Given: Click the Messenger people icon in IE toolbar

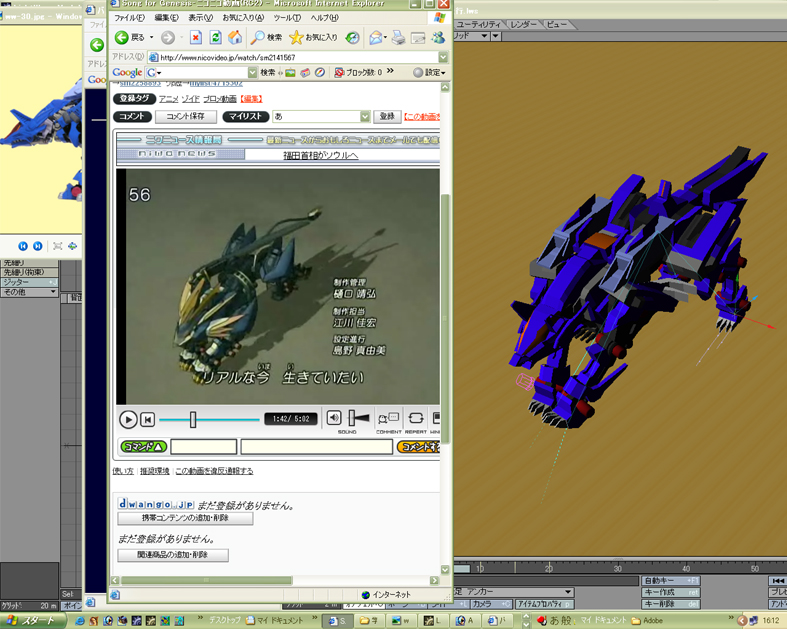Looking at the screenshot, I should click(x=438, y=37).
